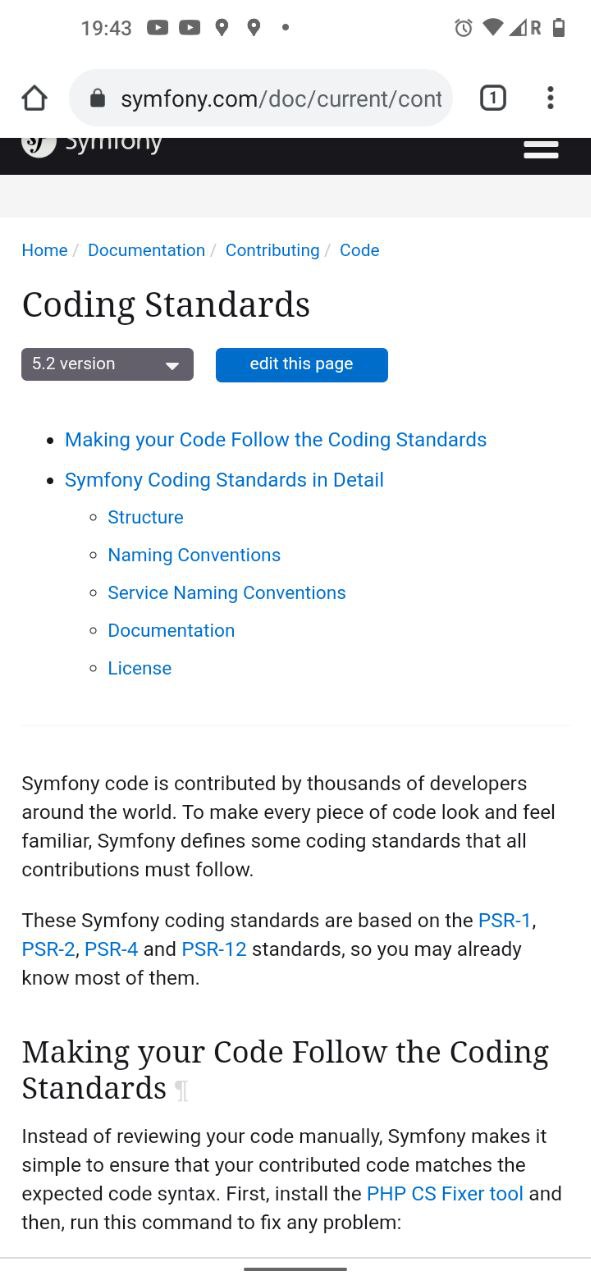Tap the Chrome home icon

34,98
